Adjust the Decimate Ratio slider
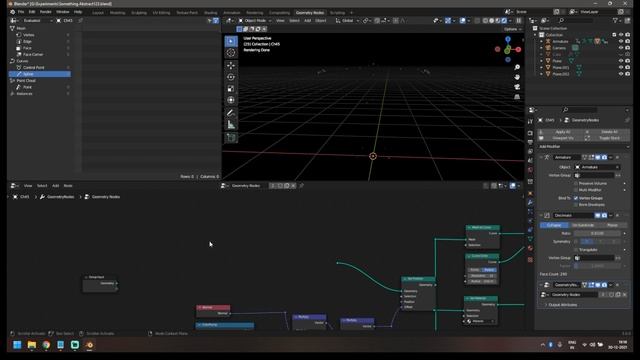Image resolution: width=640 pixels, height=360 pixels. [x=597, y=233]
